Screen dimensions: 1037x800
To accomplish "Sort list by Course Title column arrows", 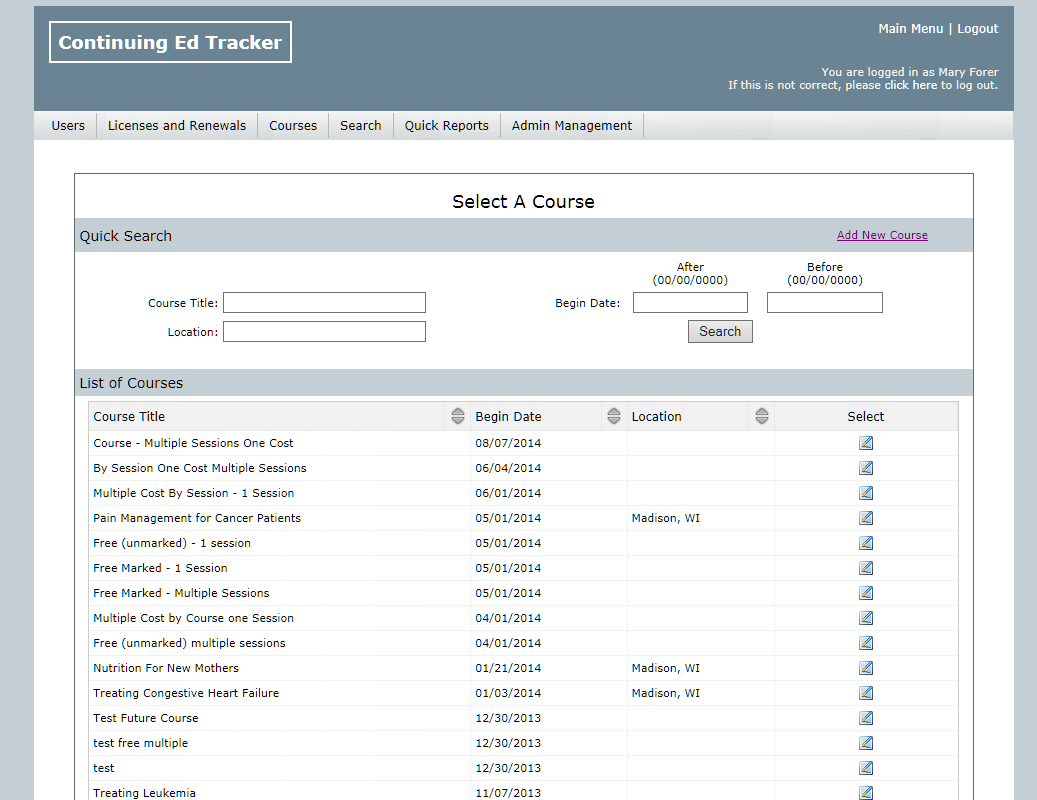I will (458, 417).
